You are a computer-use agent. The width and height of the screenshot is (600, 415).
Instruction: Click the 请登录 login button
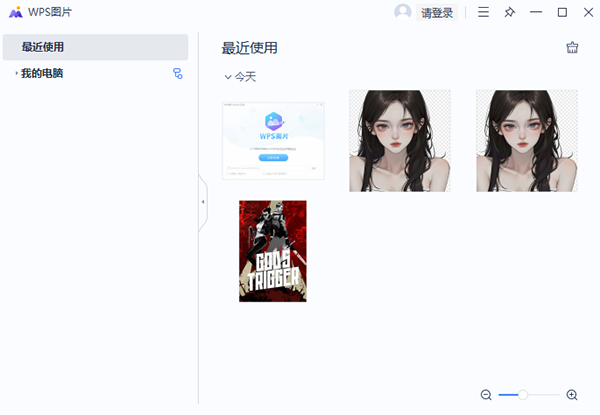coord(436,13)
